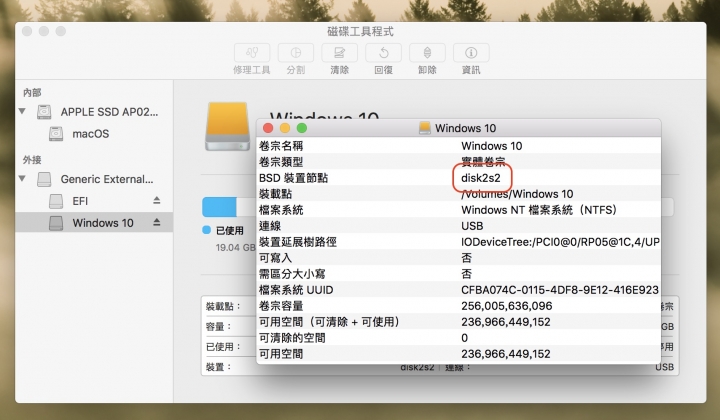Click the 檔案系統 row label

point(281,210)
